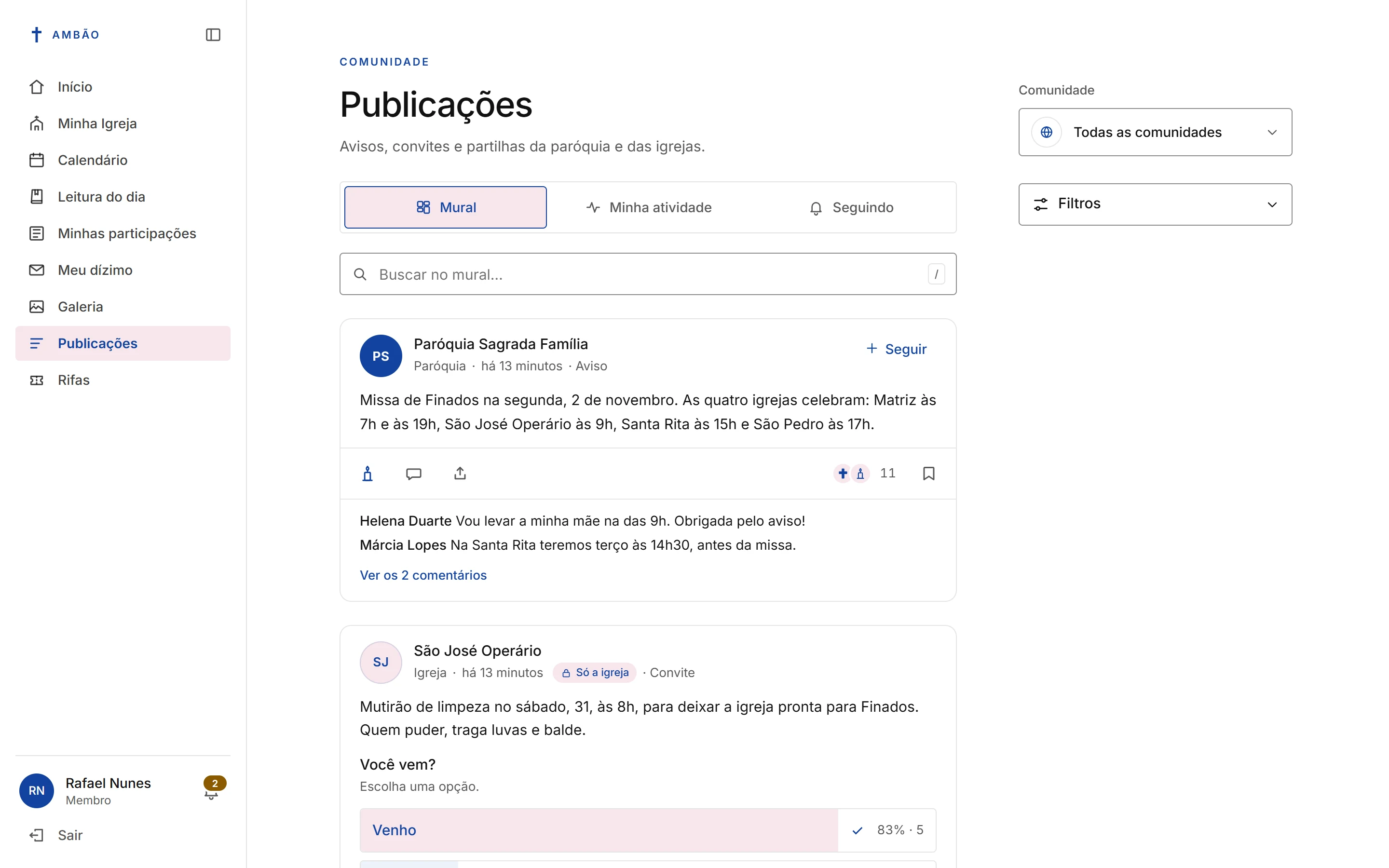The width and height of the screenshot is (1389, 868).
Task: Click the SJ church avatar
Action: click(x=381, y=663)
